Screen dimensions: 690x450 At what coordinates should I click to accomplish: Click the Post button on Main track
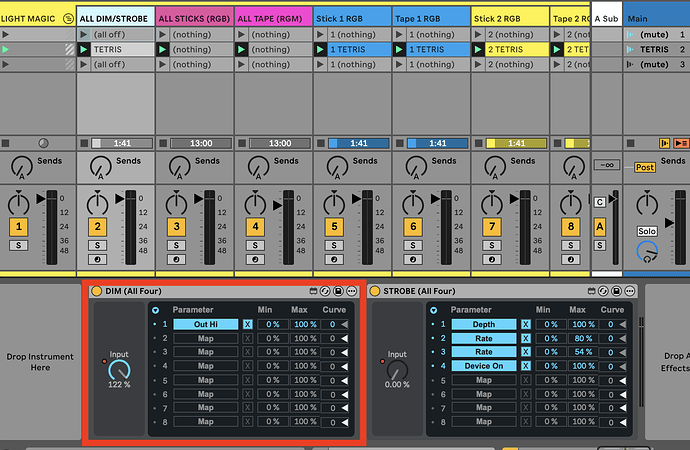(645, 167)
